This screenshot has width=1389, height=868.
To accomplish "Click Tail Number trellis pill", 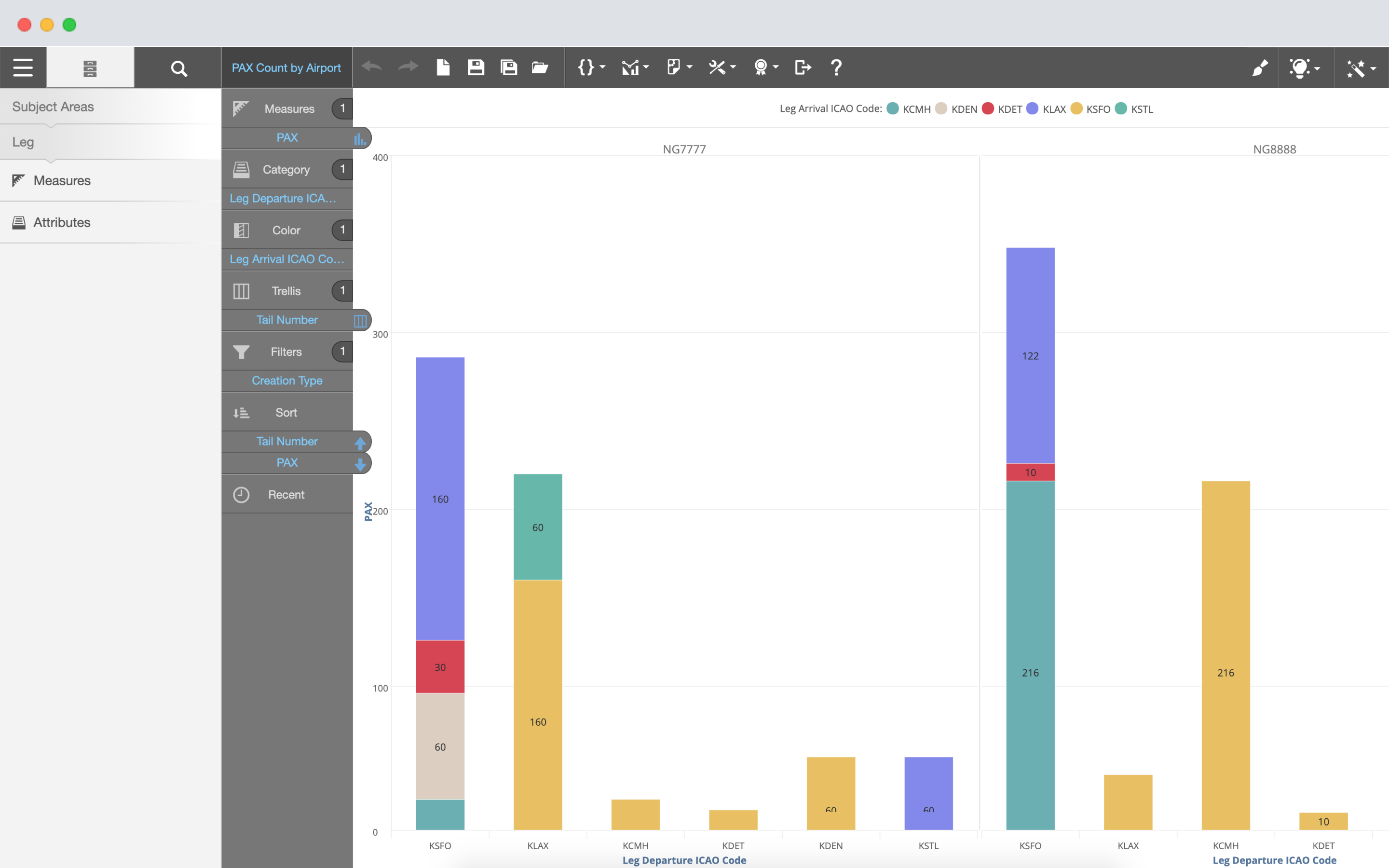I will [x=287, y=320].
